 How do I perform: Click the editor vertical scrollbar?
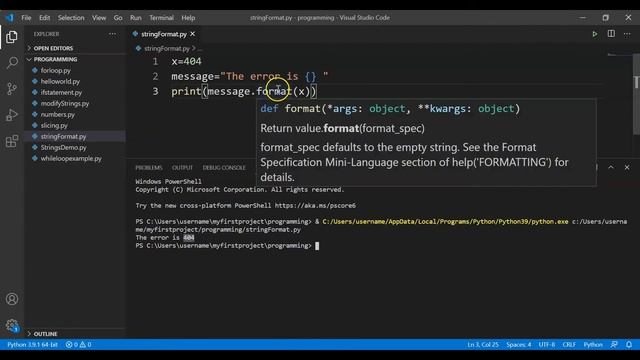tap(636, 94)
